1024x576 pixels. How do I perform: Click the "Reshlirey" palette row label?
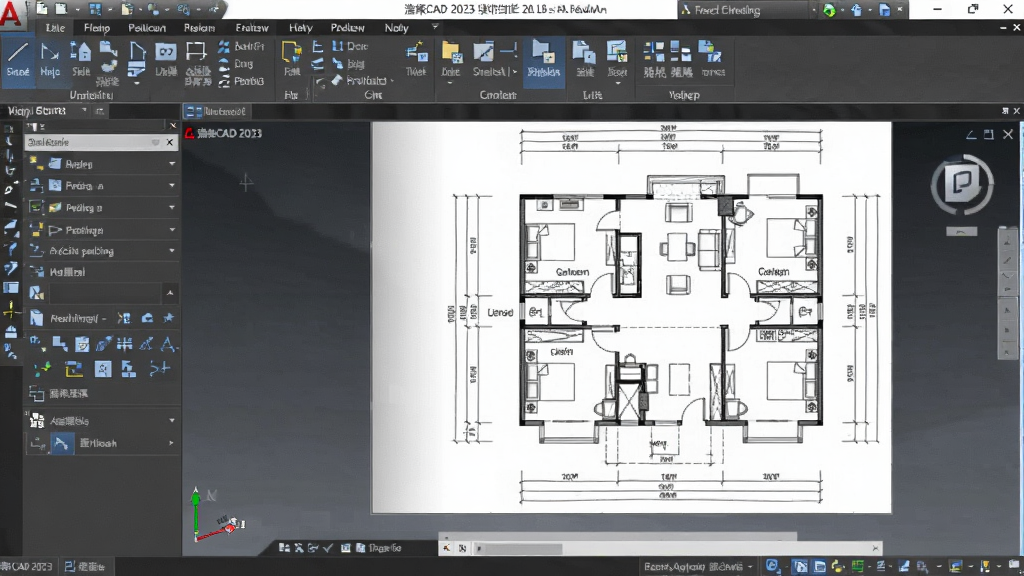click(x=74, y=318)
